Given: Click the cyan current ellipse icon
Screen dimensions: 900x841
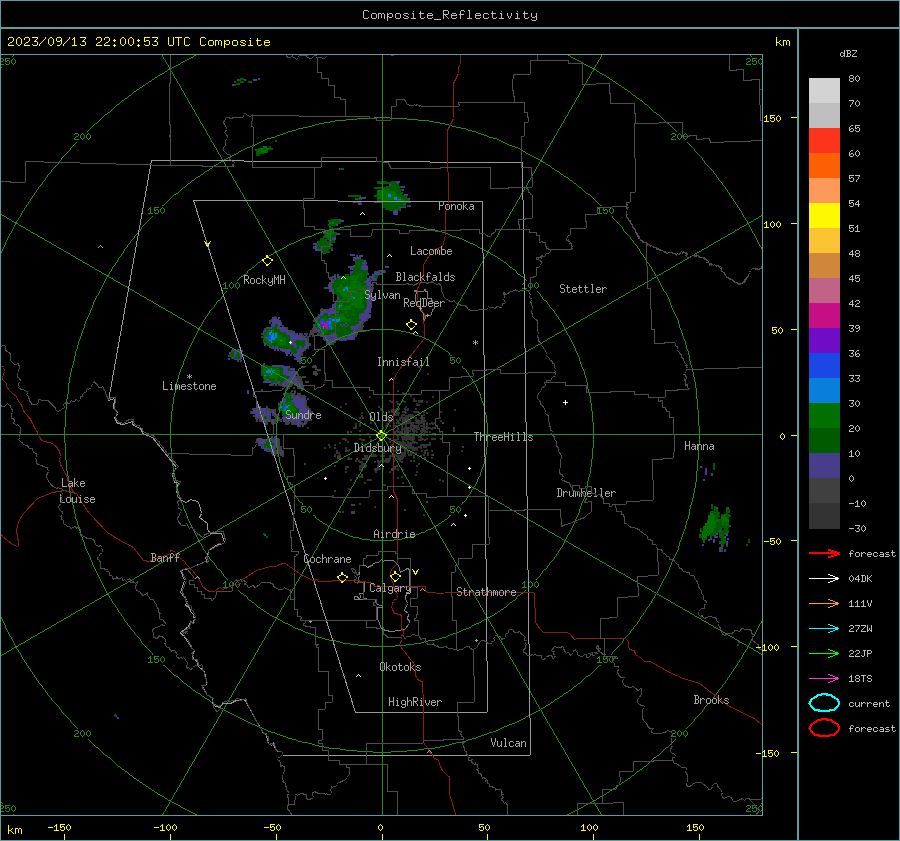Looking at the screenshot, I should click(824, 703).
